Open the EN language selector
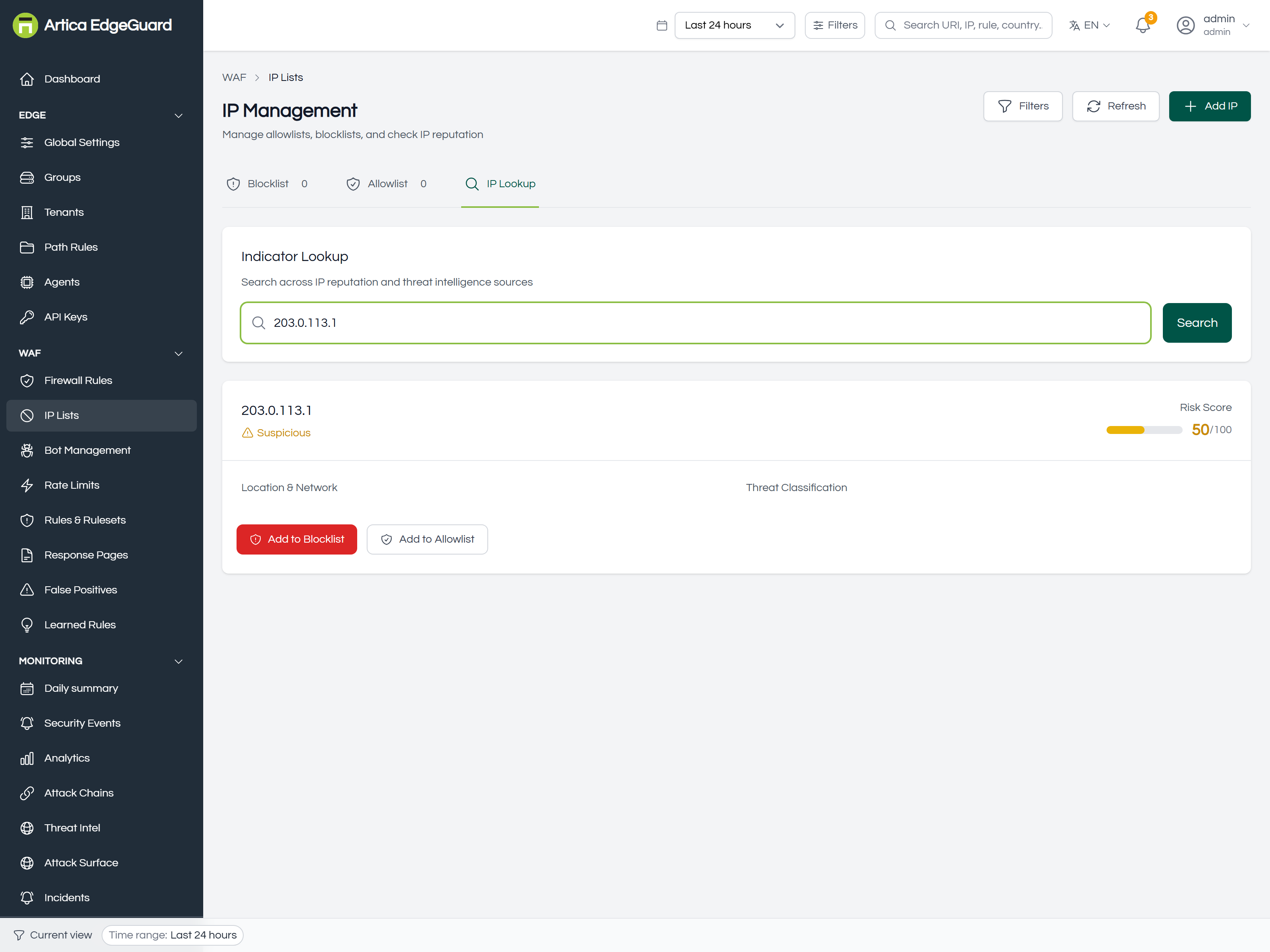Image resolution: width=1270 pixels, height=952 pixels. coord(1089,25)
